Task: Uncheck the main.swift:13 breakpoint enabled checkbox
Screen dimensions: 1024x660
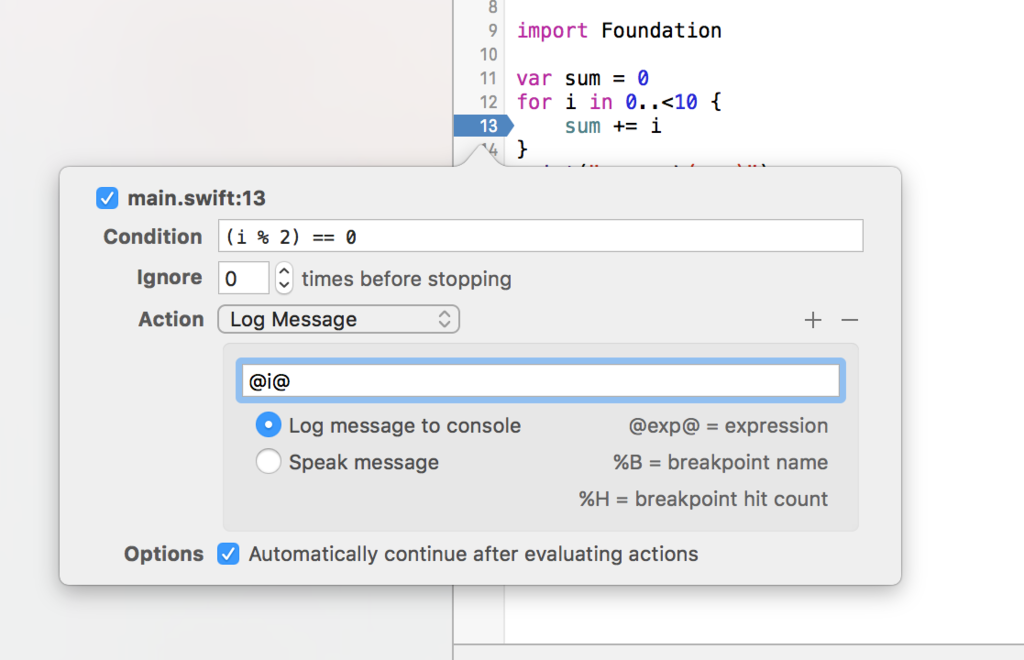Action: (x=107, y=198)
